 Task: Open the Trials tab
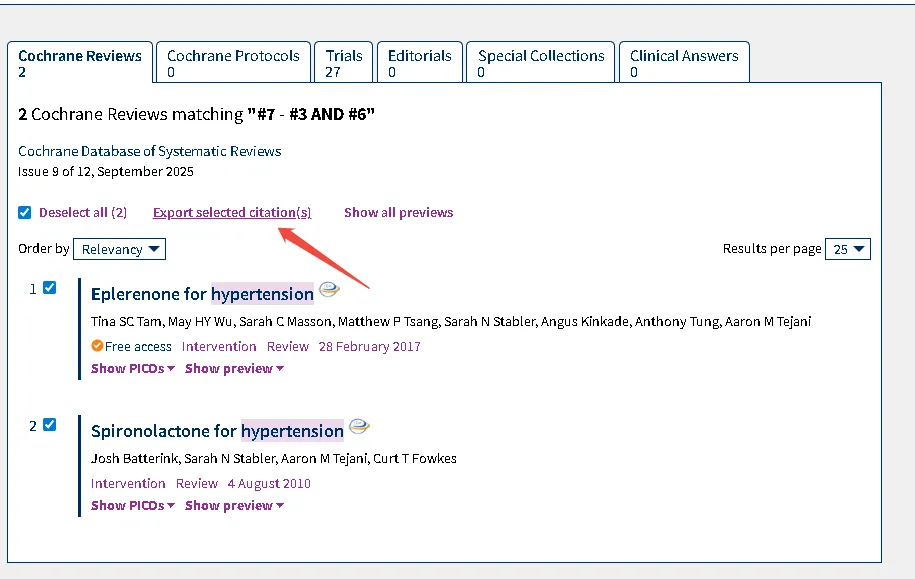point(344,63)
